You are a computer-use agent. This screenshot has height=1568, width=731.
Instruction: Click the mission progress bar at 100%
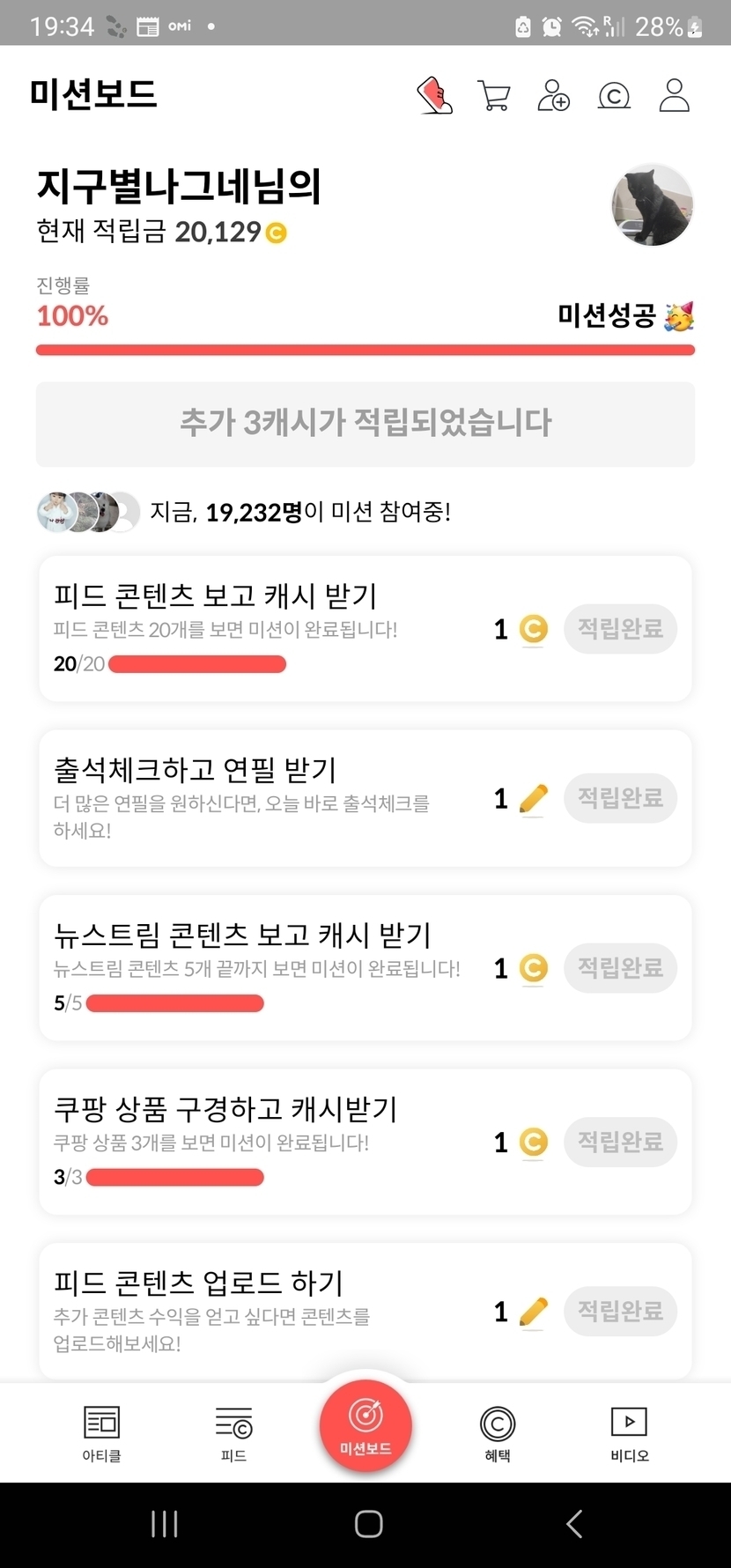click(365, 351)
